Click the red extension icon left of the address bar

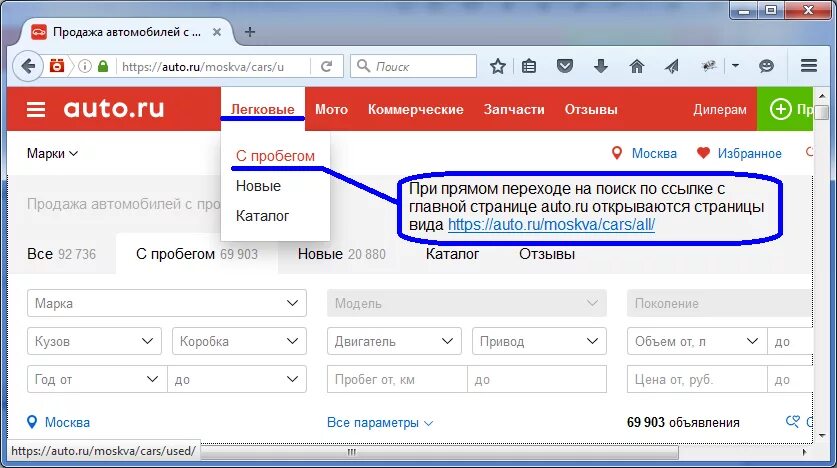57,66
